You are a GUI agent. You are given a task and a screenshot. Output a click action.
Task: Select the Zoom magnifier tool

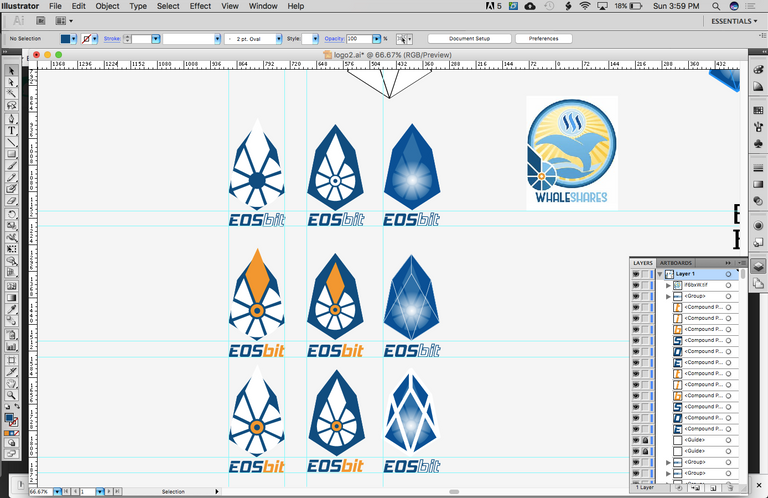point(11,395)
